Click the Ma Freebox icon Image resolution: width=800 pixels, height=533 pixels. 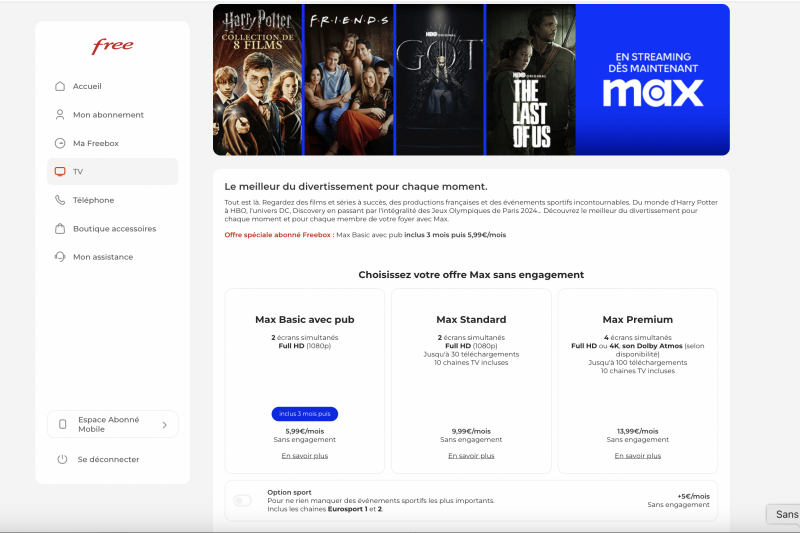point(60,143)
